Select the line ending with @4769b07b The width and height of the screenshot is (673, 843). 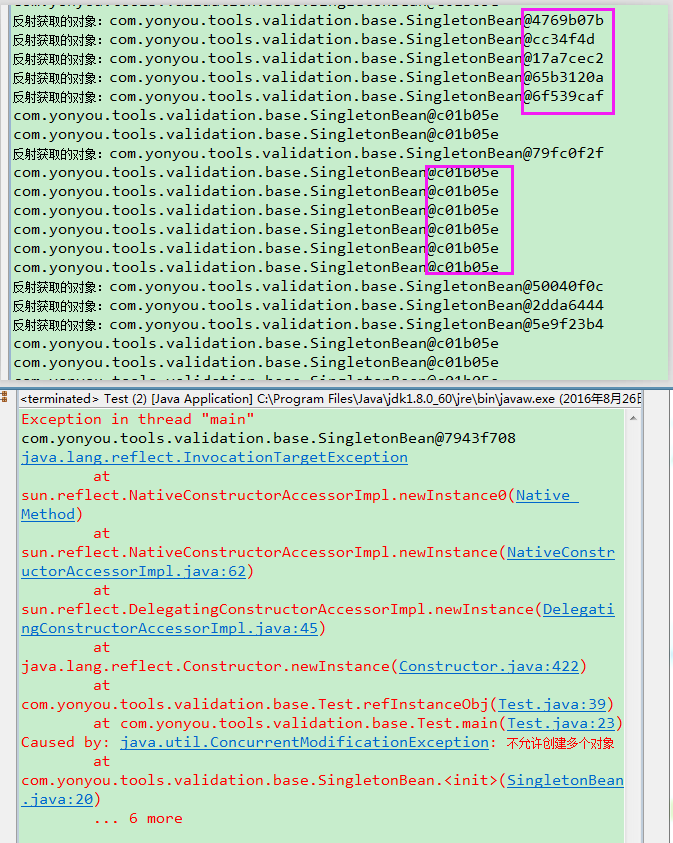point(308,20)
